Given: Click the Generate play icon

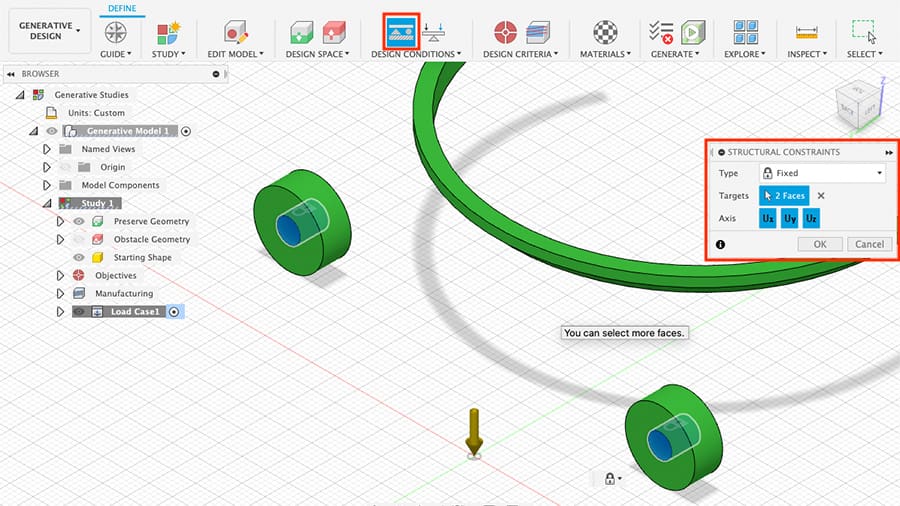Looking at the screenshot, I should click(693, 32).
